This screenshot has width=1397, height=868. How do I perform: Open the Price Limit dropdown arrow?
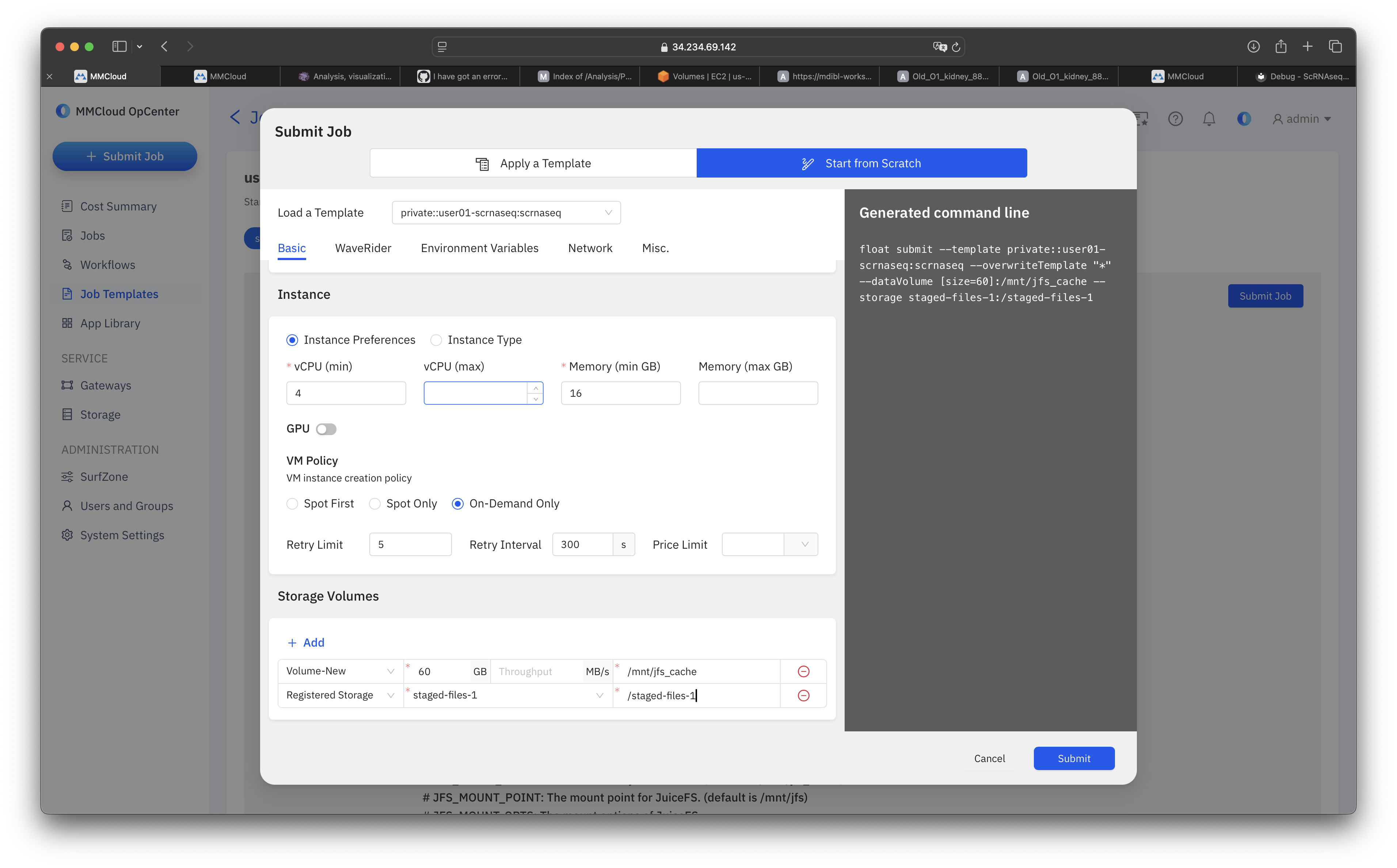coord(805,544)
